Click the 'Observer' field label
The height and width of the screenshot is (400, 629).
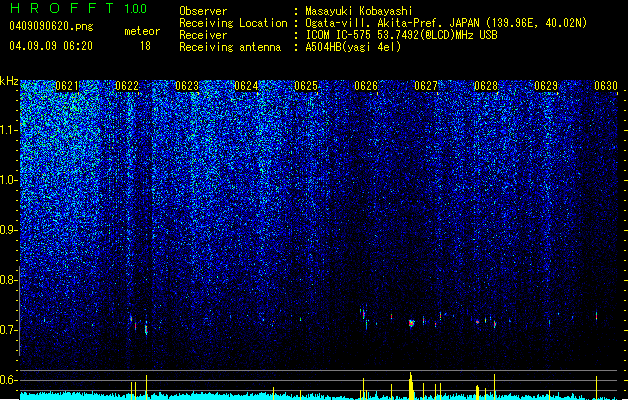coord(203,11)
